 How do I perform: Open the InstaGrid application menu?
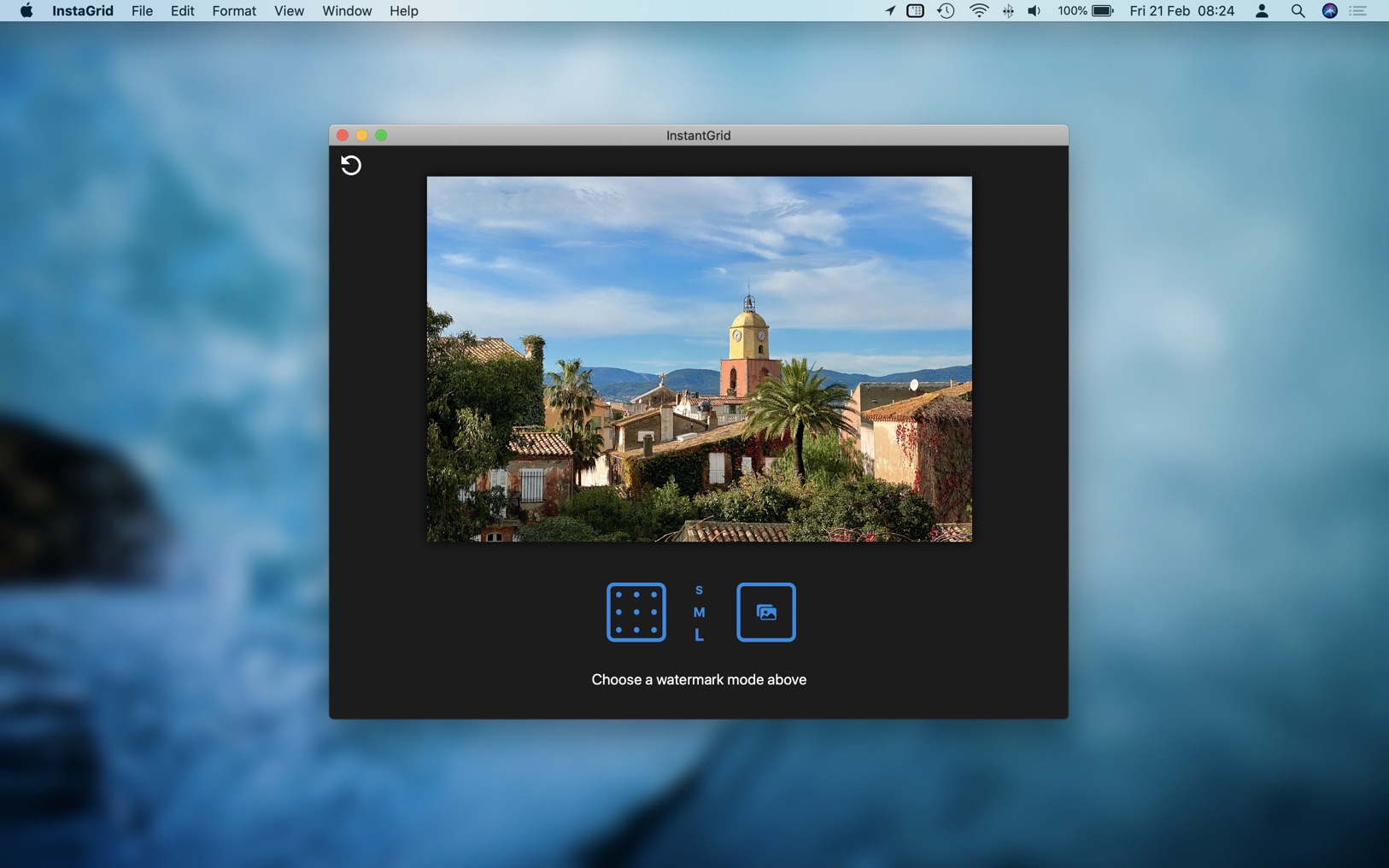click(x=82, y=11)
